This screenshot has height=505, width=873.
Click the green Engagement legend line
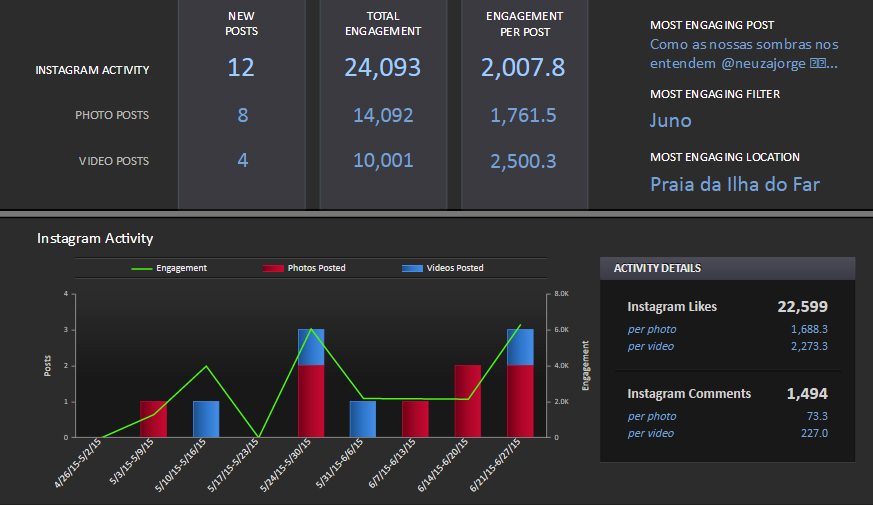[142, 268]
